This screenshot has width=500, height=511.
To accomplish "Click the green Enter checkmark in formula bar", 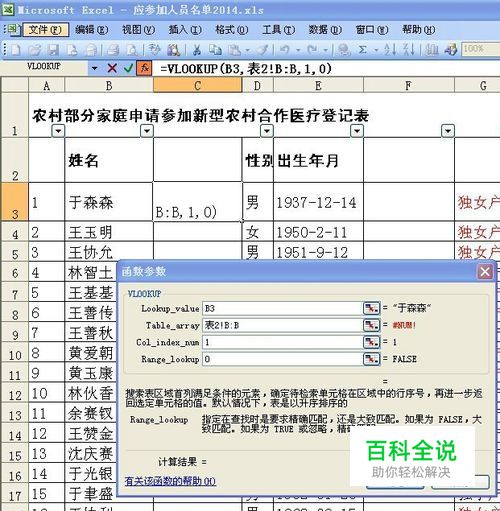I will [128, 68].
